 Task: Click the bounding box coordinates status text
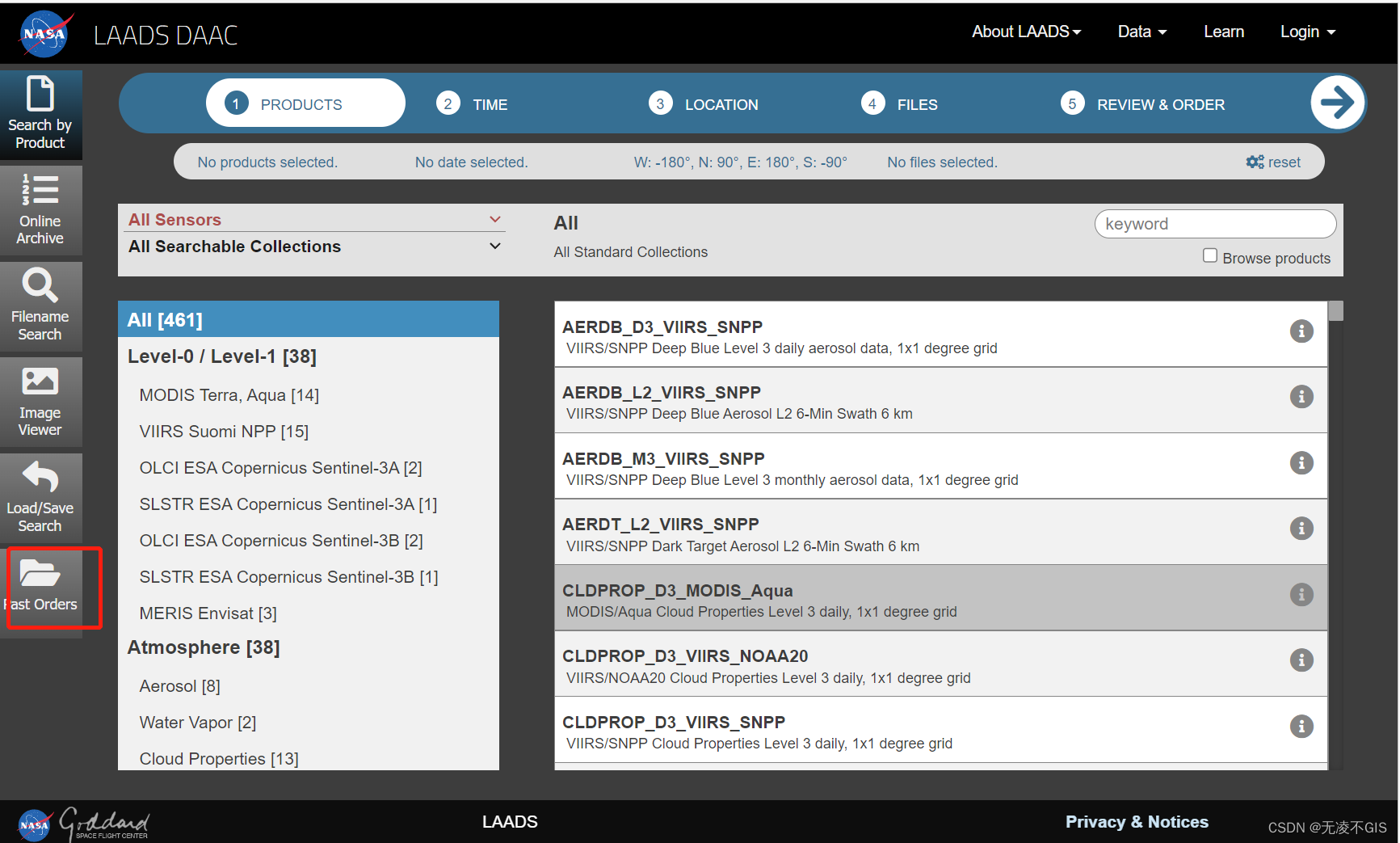point(740,162)
